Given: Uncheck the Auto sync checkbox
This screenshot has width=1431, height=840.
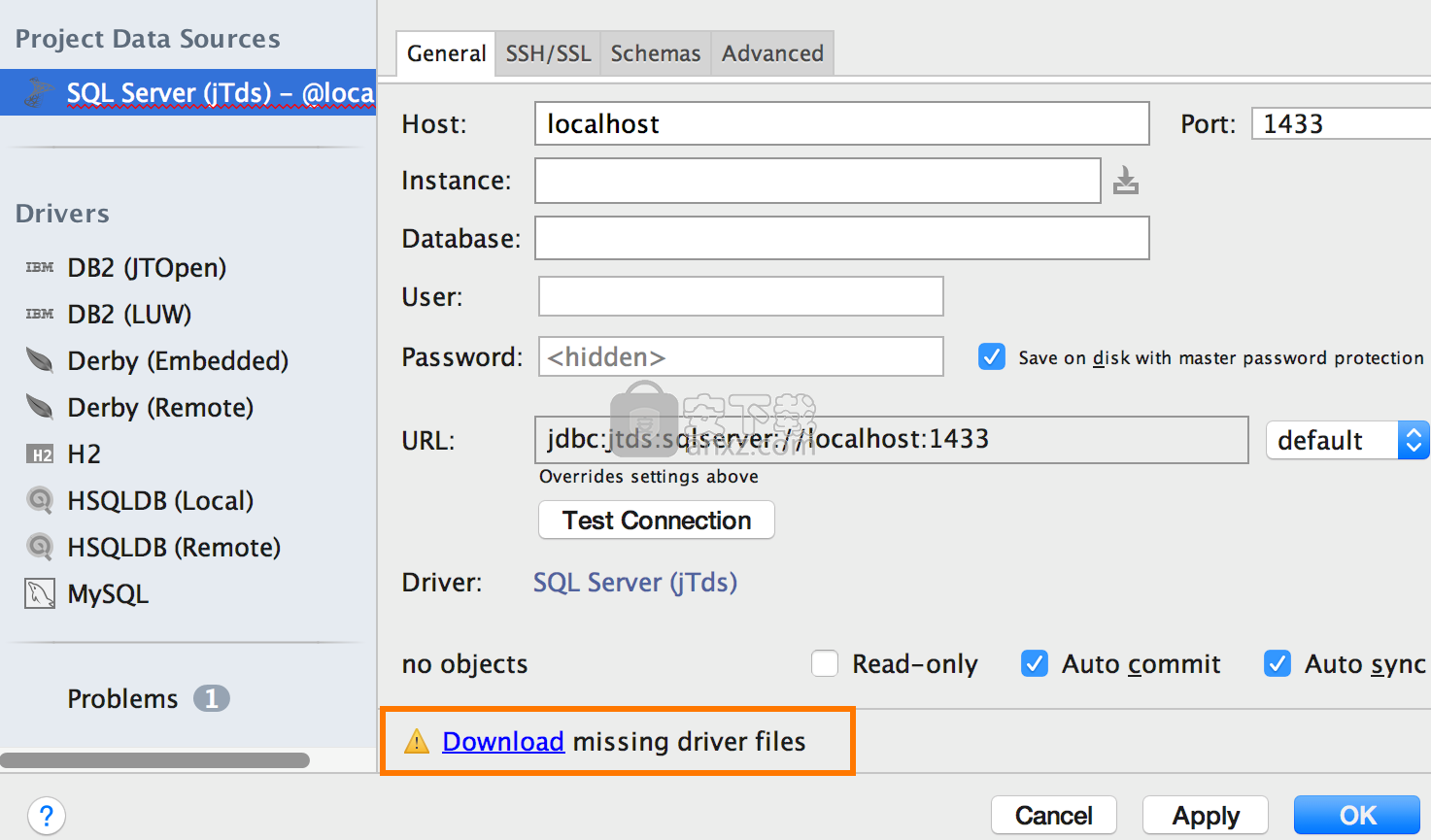Looking at the screenshot, I should tap(1278, 663).
